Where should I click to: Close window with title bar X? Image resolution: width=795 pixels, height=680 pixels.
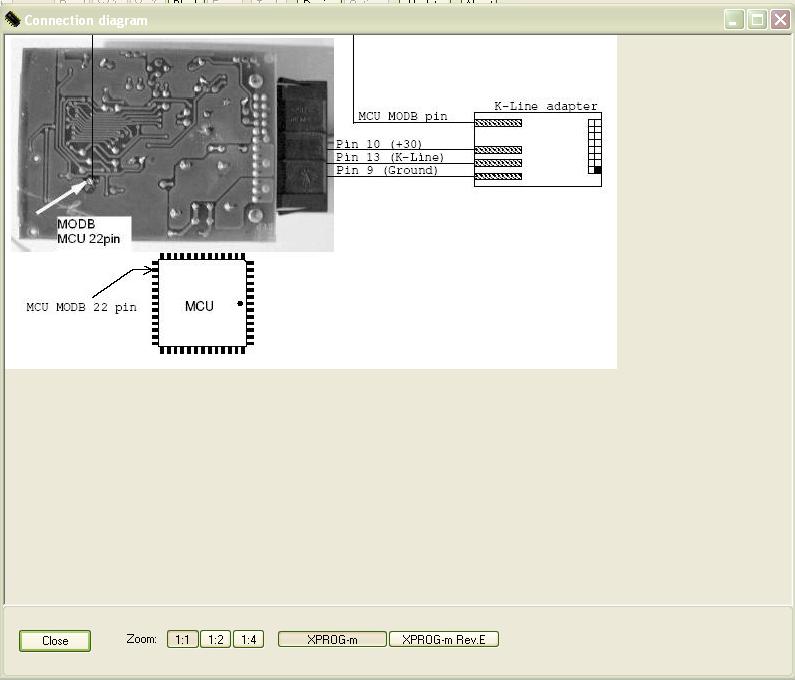780,20
